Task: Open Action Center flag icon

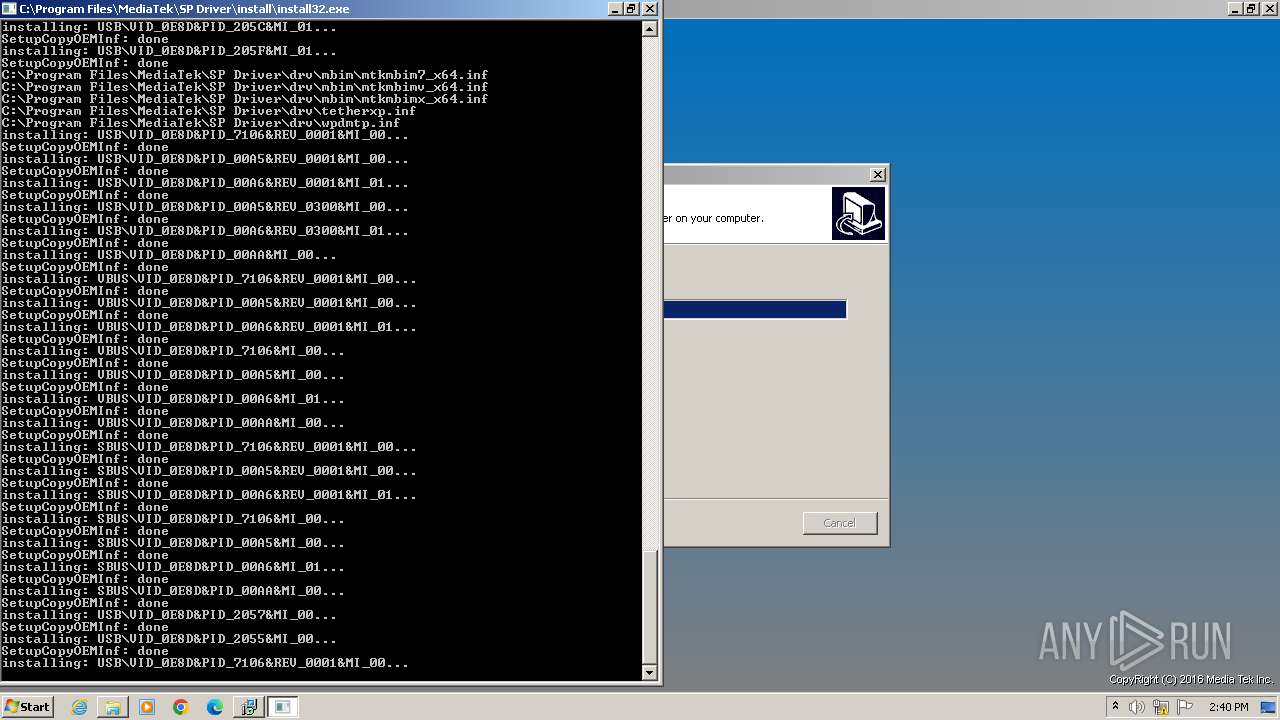Action: point(1185,707)
